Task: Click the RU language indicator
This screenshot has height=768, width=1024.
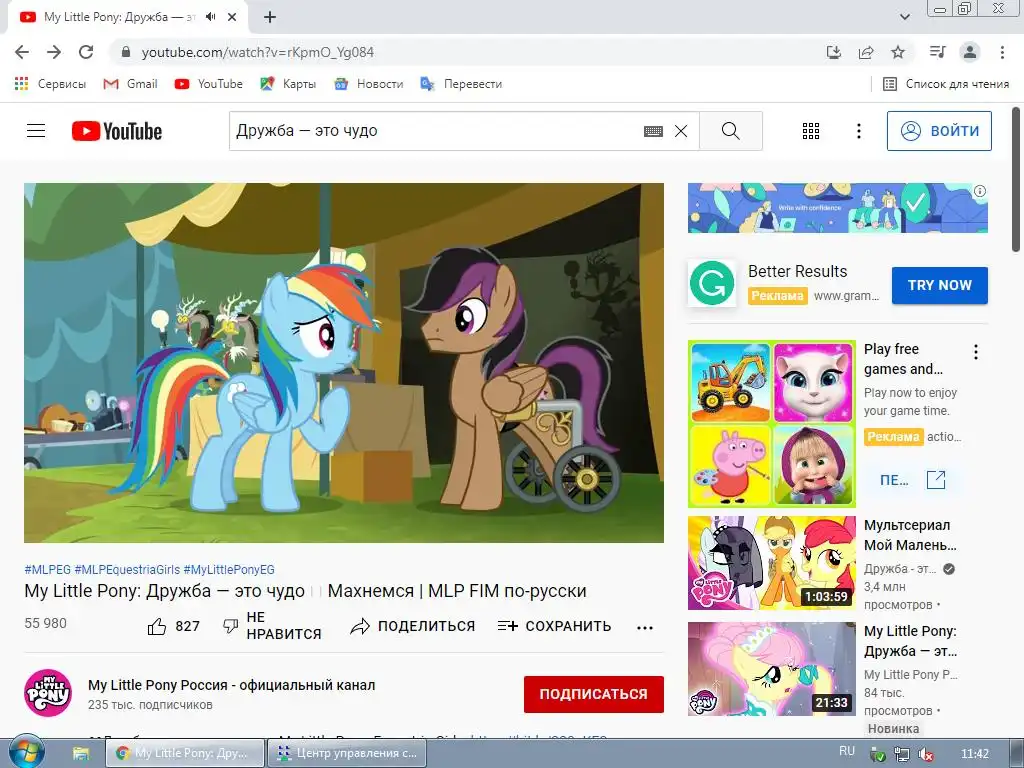Action: [x=847, y=751]
